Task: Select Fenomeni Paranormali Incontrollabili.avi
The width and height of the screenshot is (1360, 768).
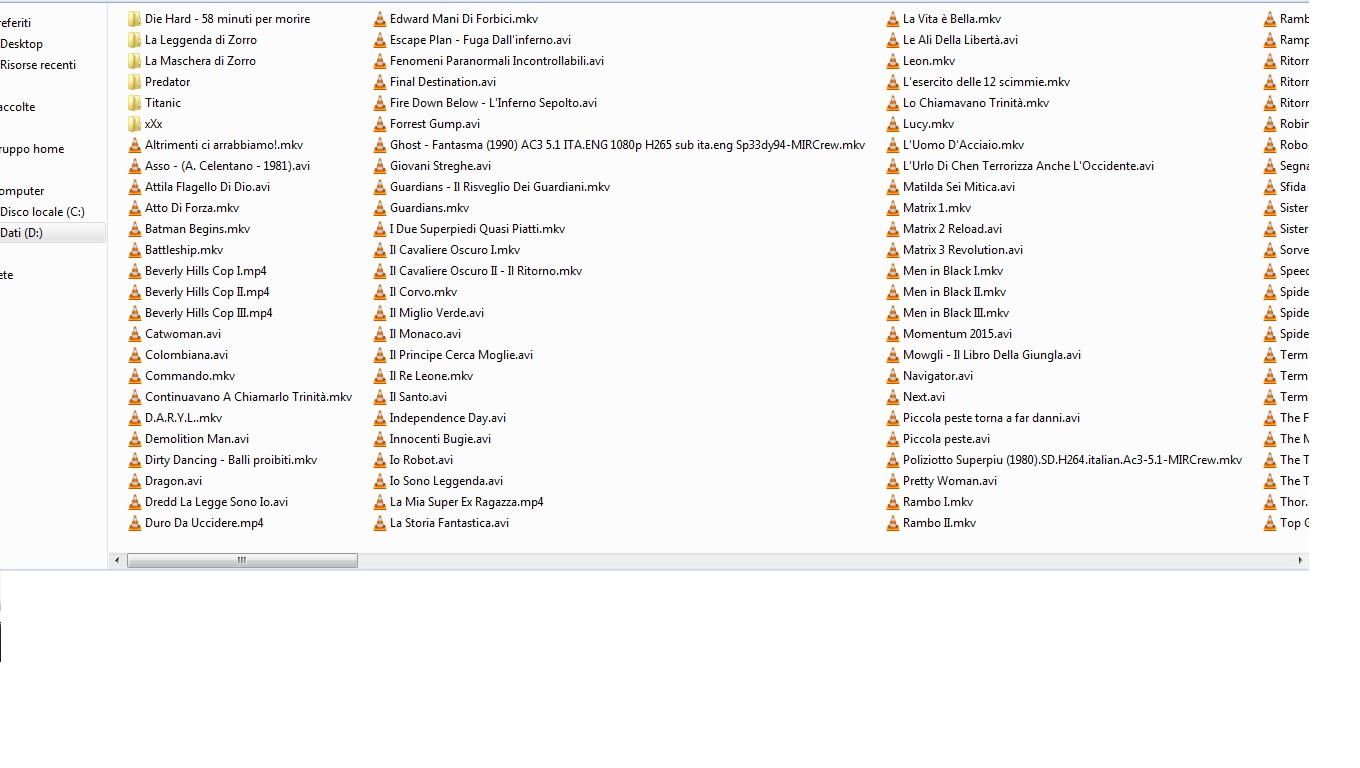Action: click(497, 61)
